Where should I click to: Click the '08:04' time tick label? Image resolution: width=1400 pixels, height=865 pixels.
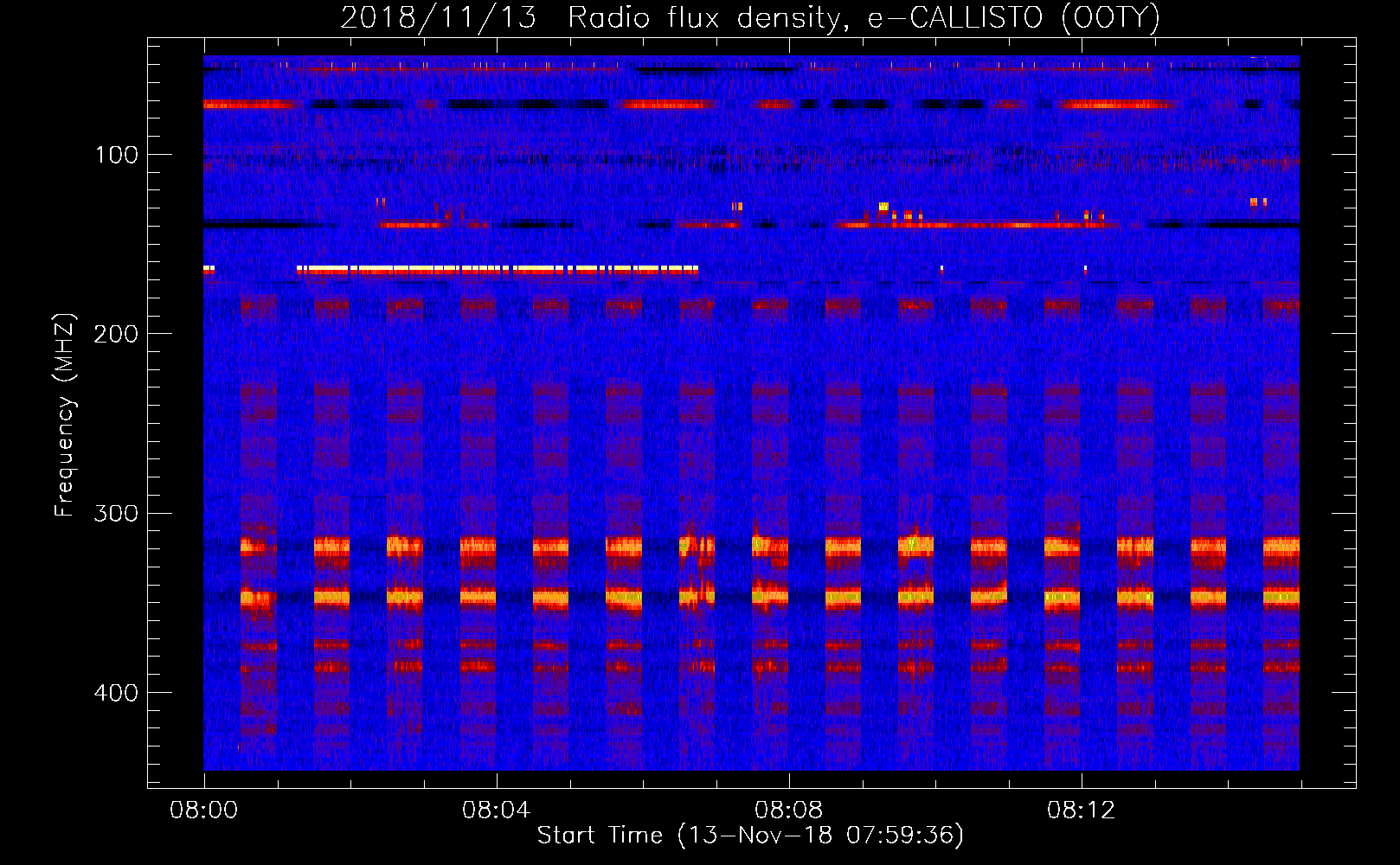[x=496, y=811]
